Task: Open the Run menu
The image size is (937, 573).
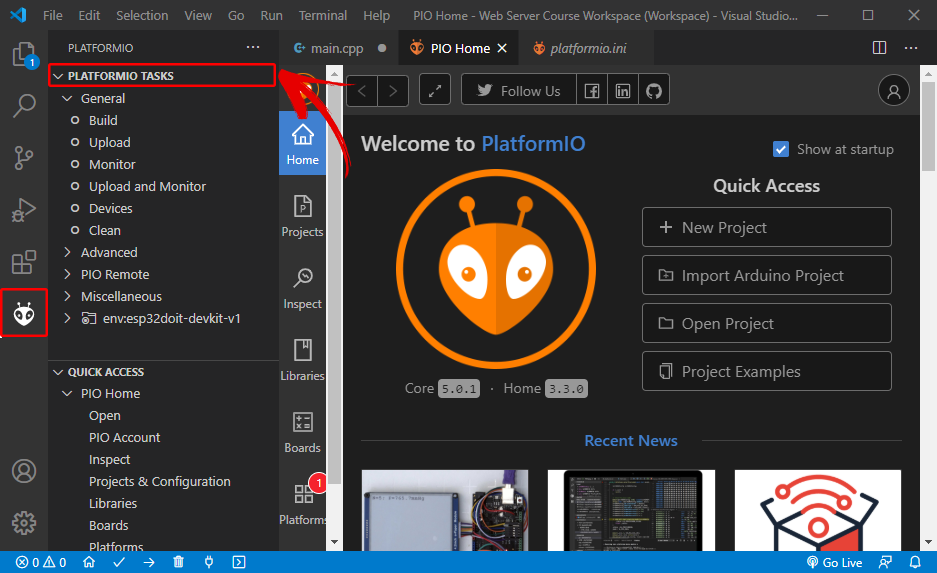Action: coord(271,16)
